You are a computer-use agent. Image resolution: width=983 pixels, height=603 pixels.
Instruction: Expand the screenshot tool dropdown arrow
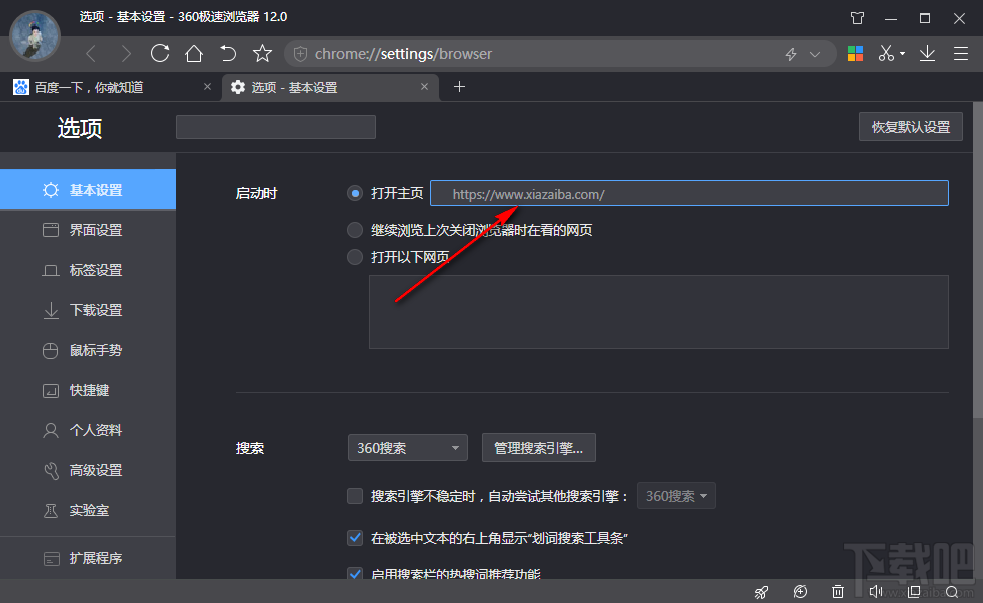pyautogui.click(x=902, y=54)
